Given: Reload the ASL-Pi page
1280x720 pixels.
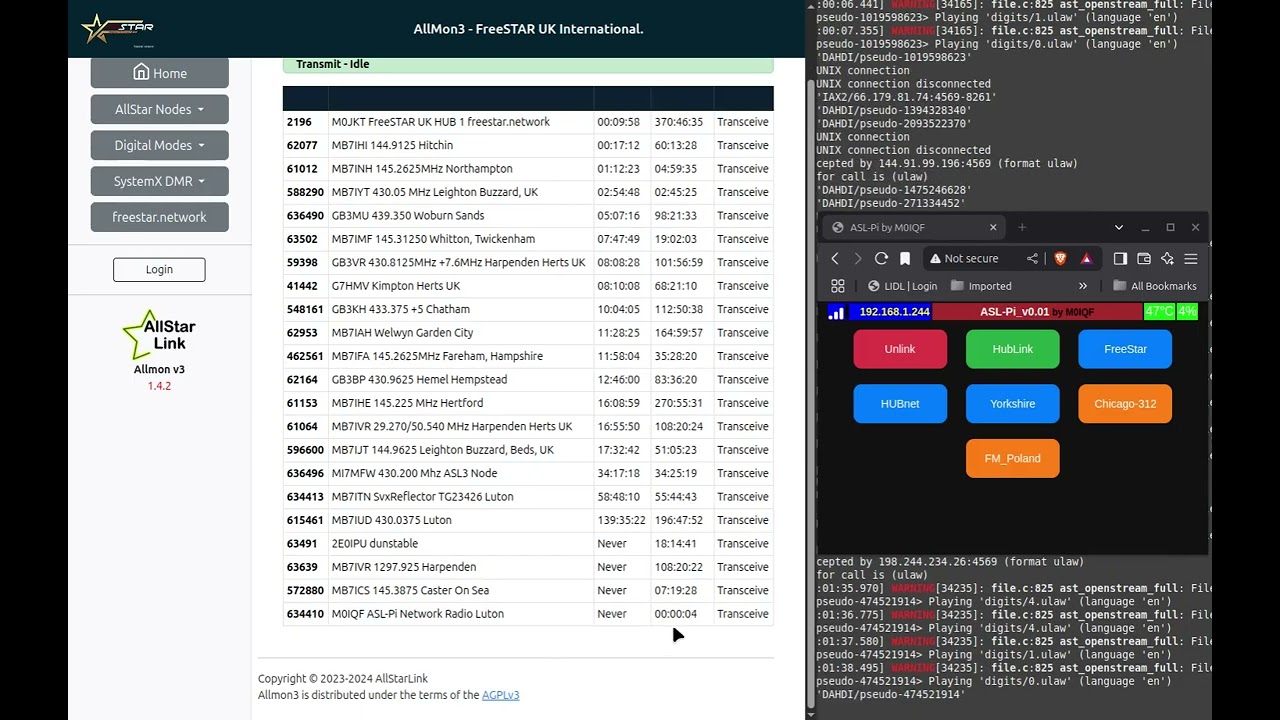Looking at the screenshot, I should pyautogui.click(x=881, y=258).
